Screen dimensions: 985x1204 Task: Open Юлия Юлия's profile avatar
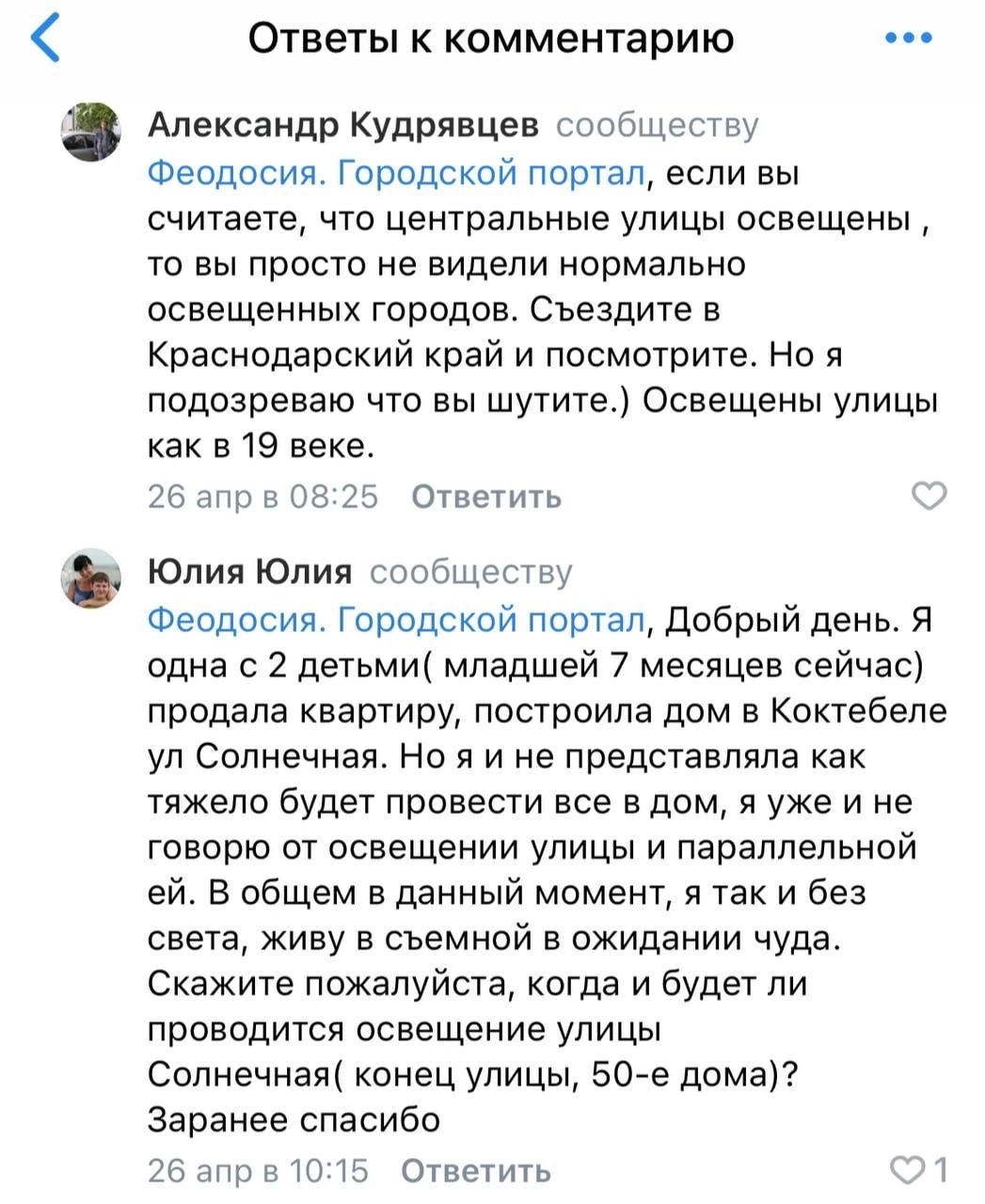(91, 578)
